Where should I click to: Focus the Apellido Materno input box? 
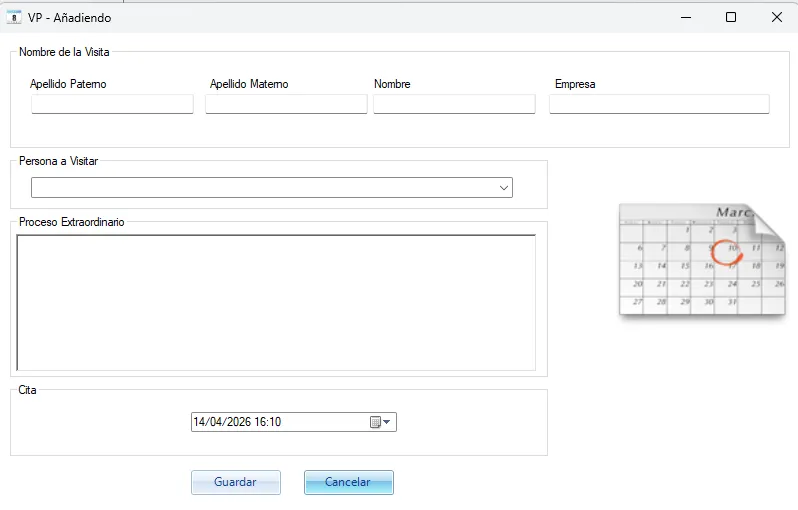286,104
